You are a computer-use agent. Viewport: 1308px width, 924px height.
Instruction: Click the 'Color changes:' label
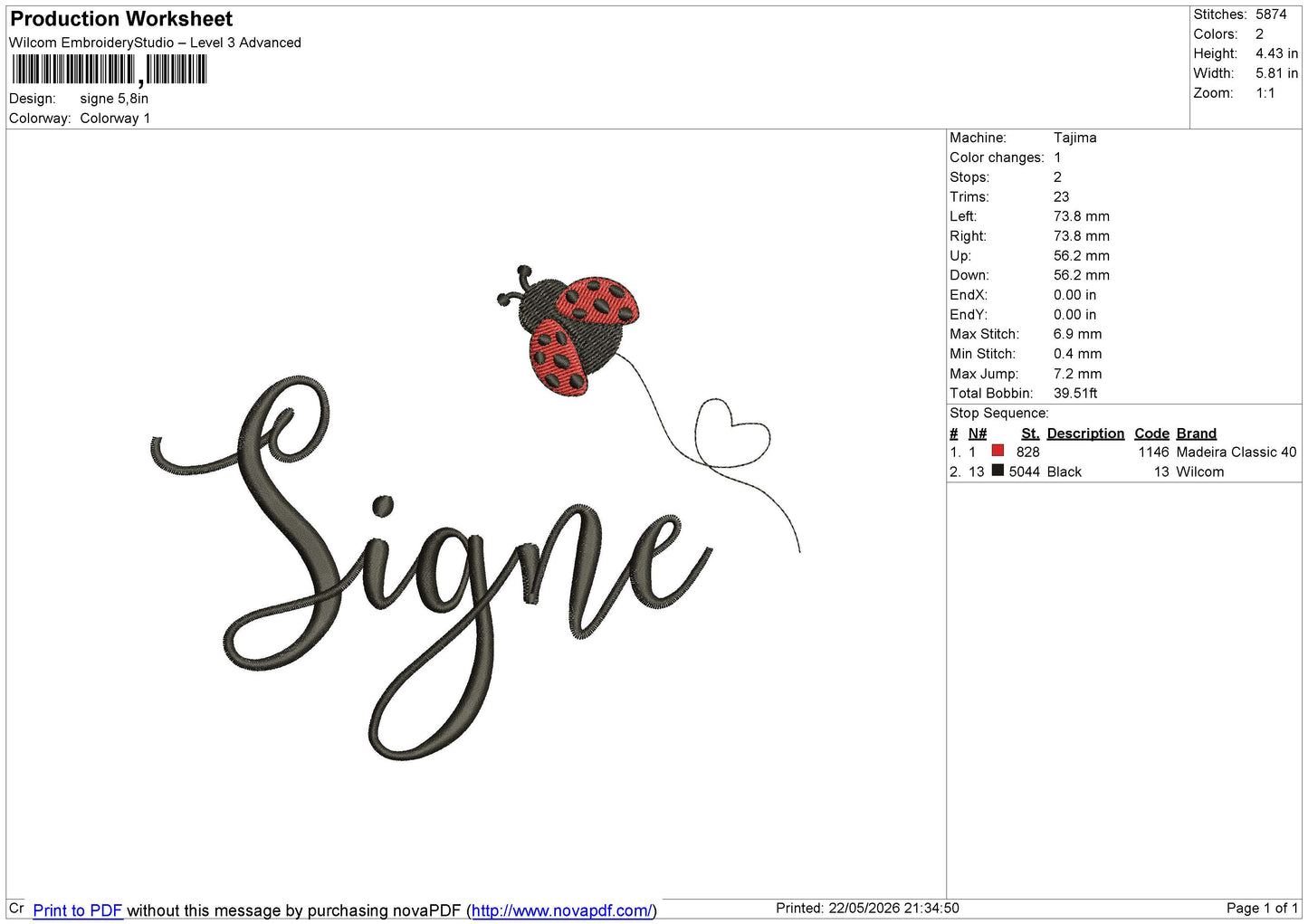pyautogui.click(x=997, y=157)
